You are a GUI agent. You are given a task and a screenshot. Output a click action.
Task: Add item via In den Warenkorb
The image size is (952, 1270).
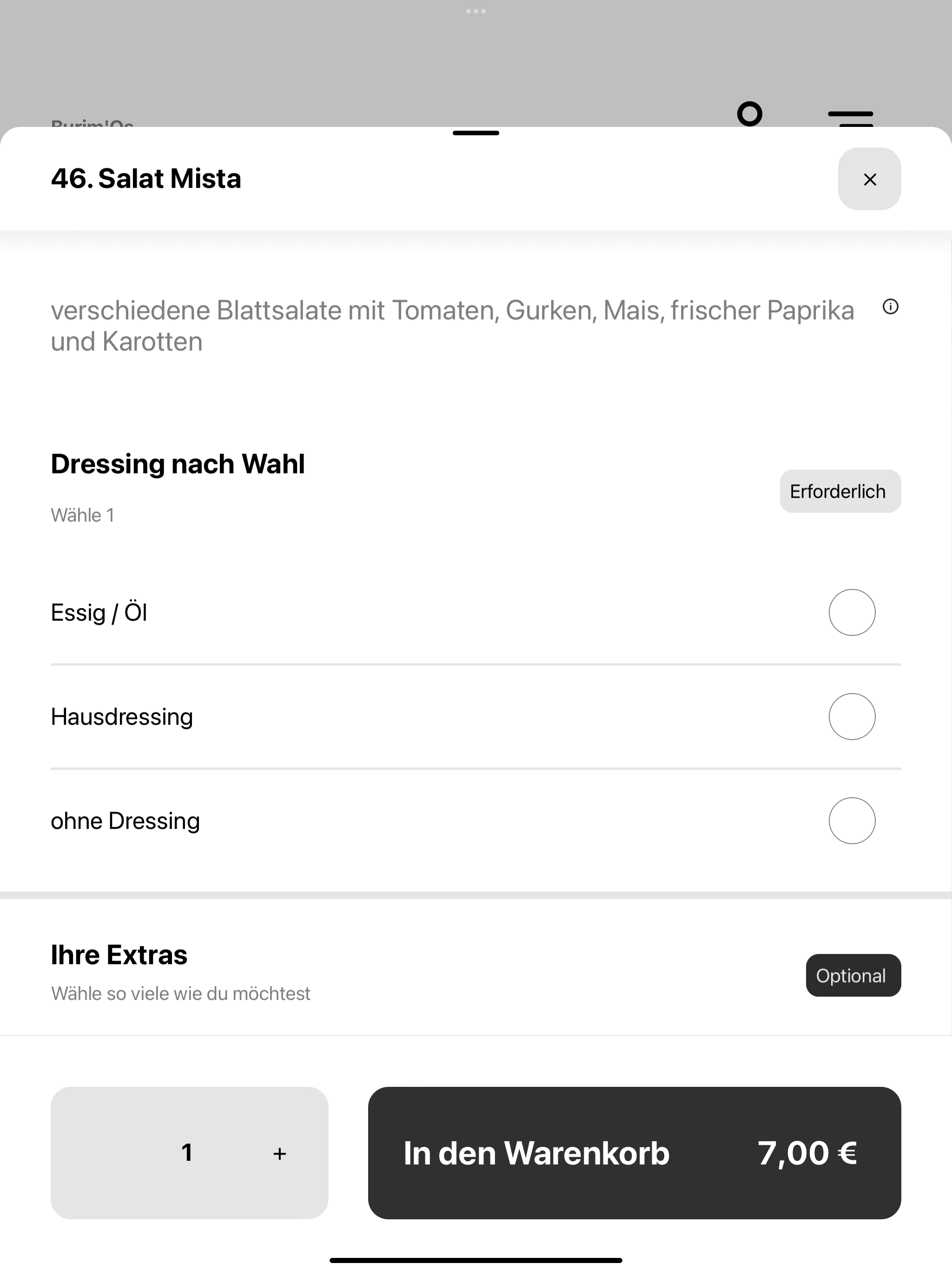pos(635,1153)
